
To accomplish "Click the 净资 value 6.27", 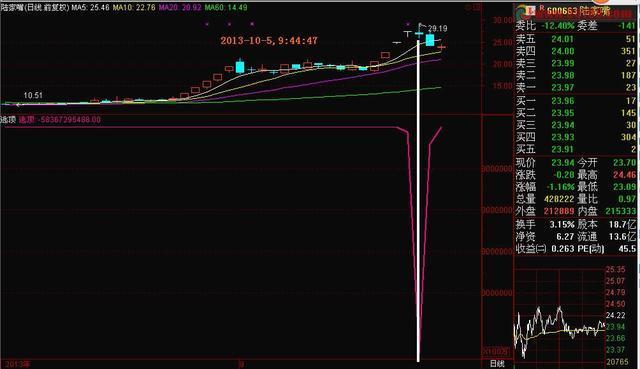I will click(565, 236).
